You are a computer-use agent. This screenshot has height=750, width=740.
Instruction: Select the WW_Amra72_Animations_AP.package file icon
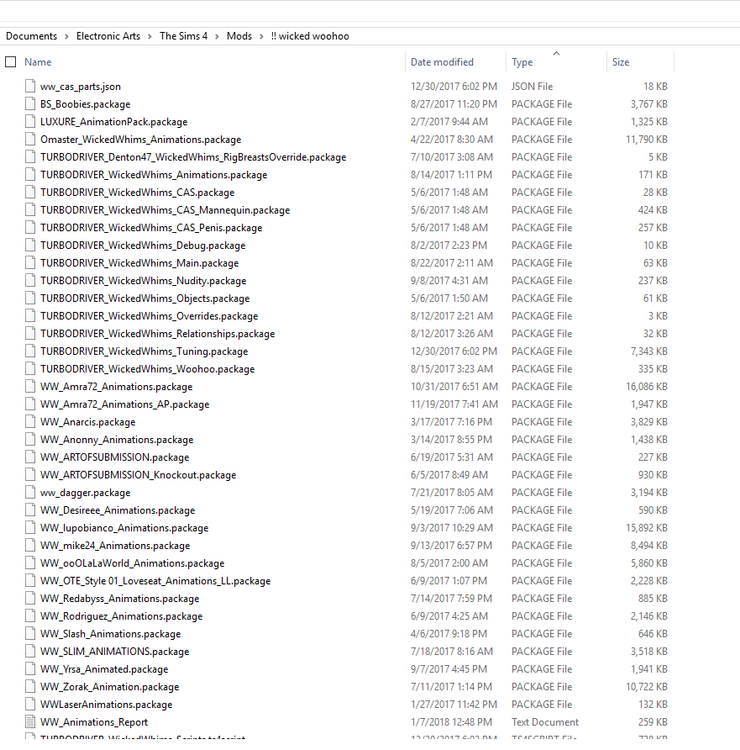[x=30, y=404]
